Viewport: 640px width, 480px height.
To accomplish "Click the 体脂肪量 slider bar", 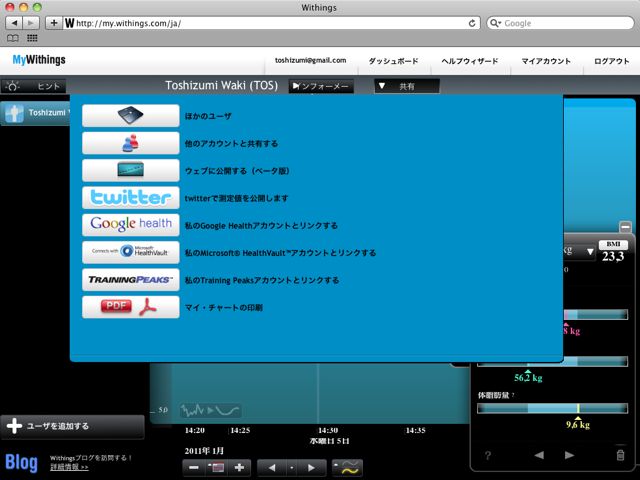I will point(553,408).
